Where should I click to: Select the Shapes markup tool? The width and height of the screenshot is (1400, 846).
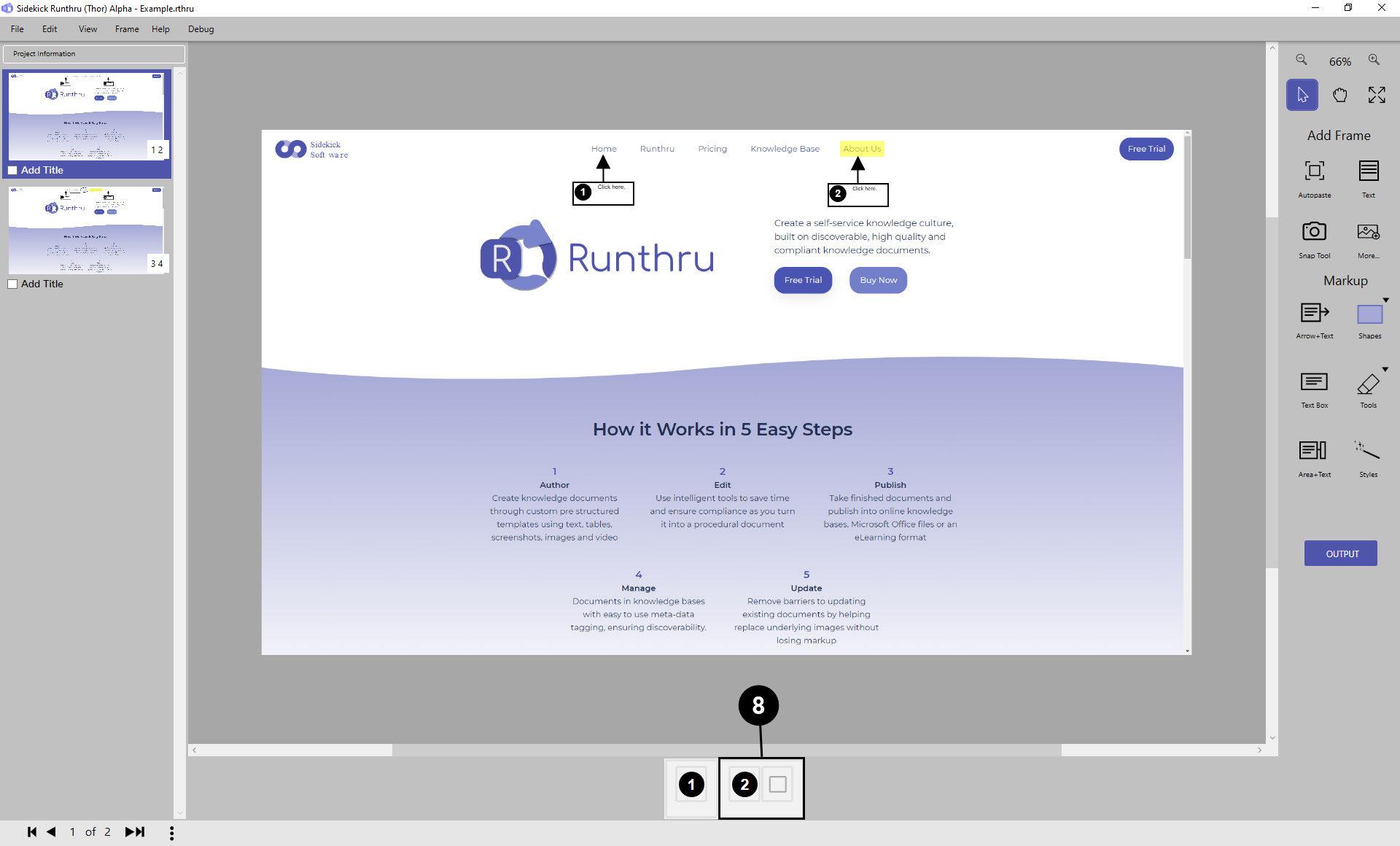1369,314
